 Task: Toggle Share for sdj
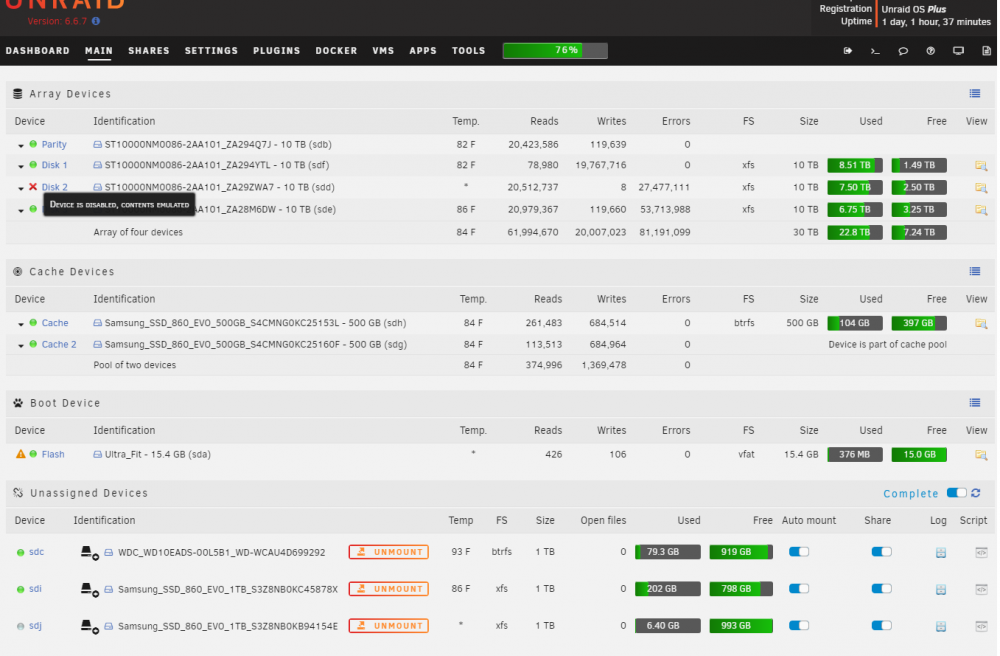click(x=881, y=625)
